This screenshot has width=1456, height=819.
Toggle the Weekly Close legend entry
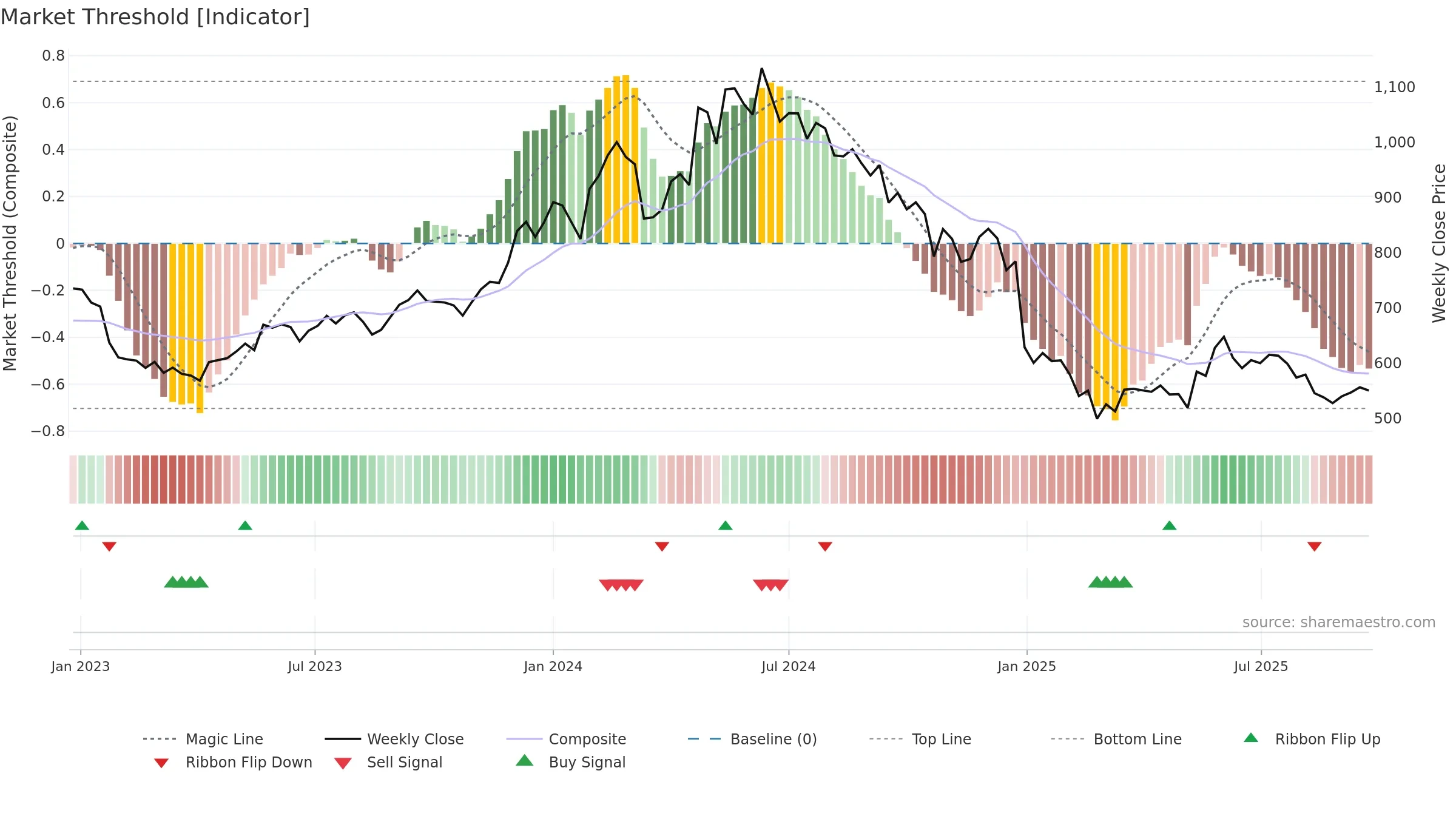pos(394,739)
